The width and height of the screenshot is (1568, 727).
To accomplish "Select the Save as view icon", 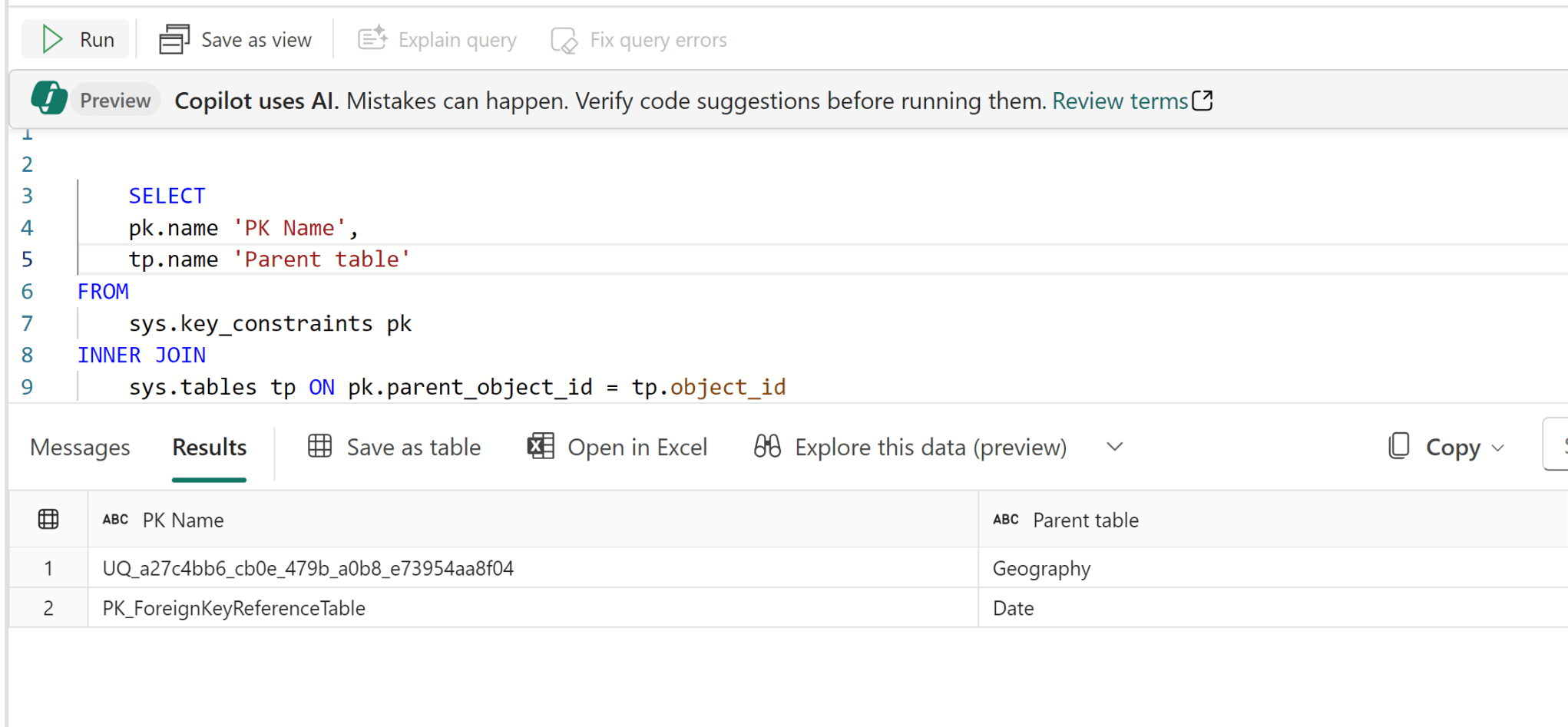I will coord(174,38).
